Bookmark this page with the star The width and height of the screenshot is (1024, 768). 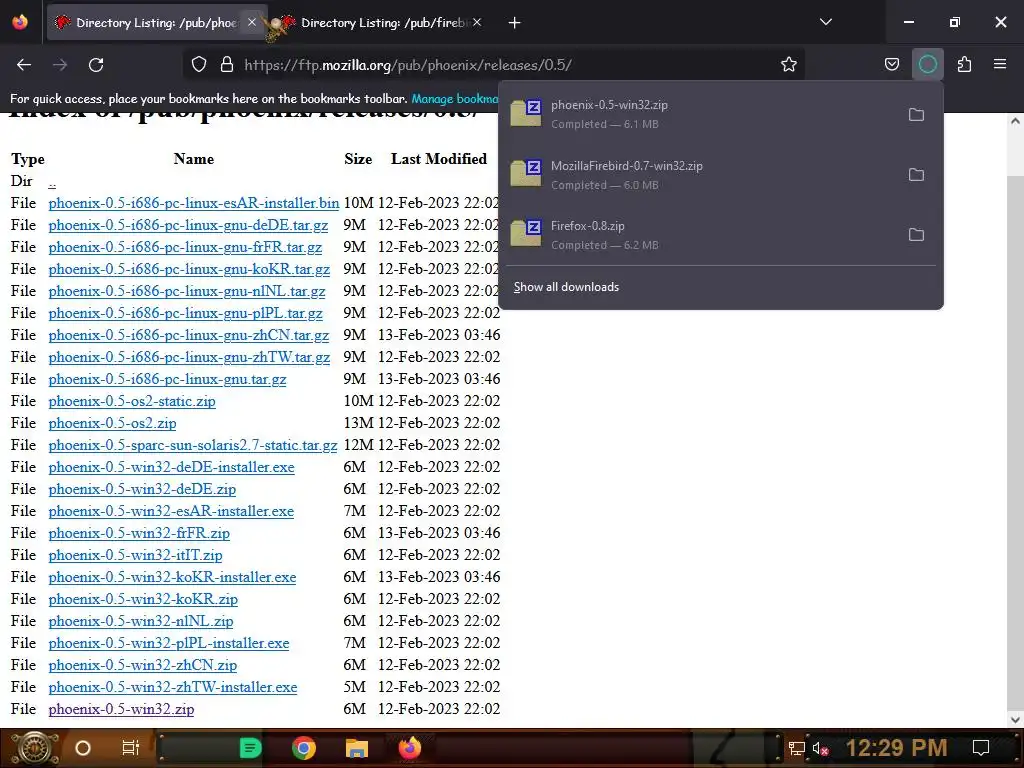pos(789,65)
